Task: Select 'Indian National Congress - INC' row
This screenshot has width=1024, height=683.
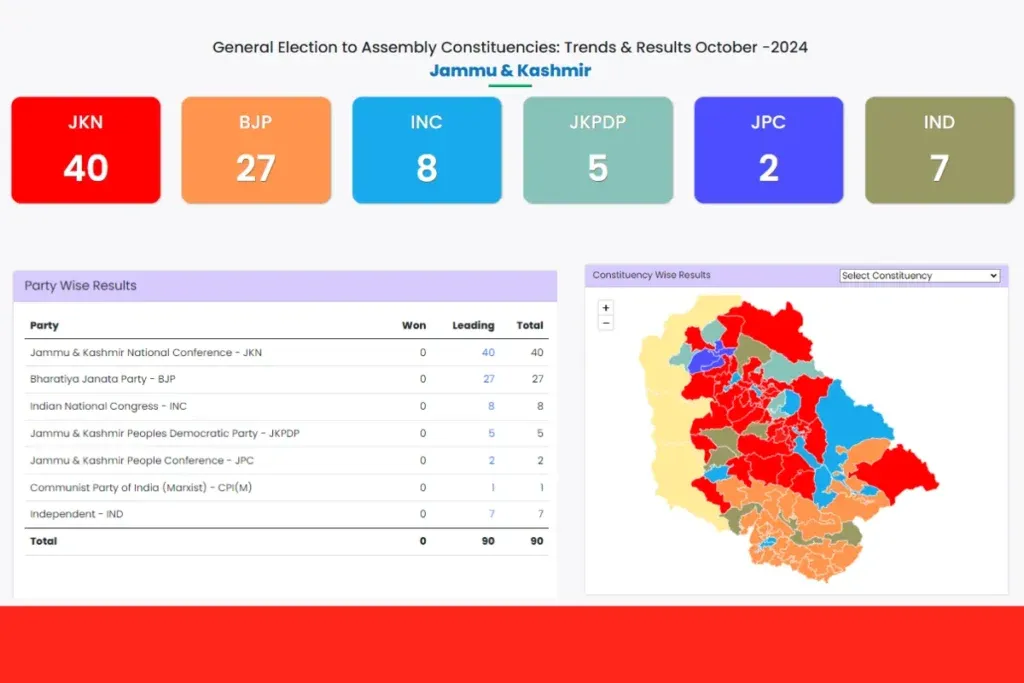Action: [287, 406]
